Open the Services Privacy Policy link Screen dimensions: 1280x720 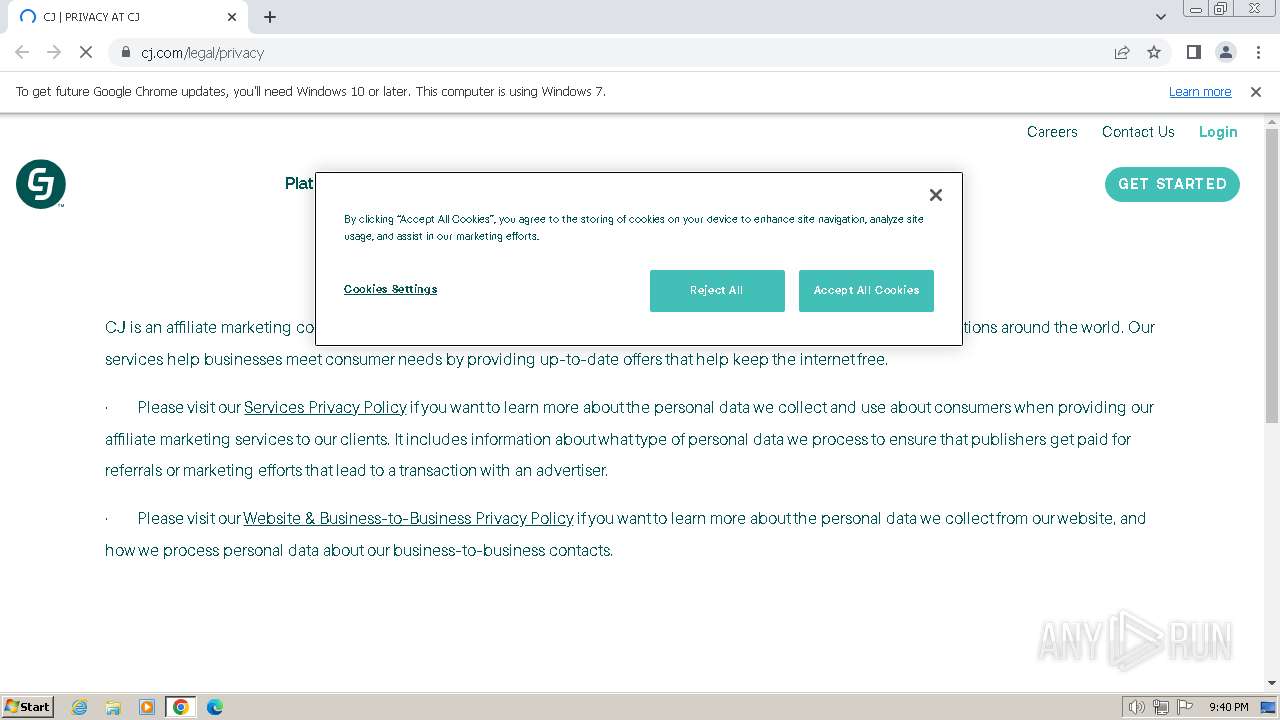(325, 407)
